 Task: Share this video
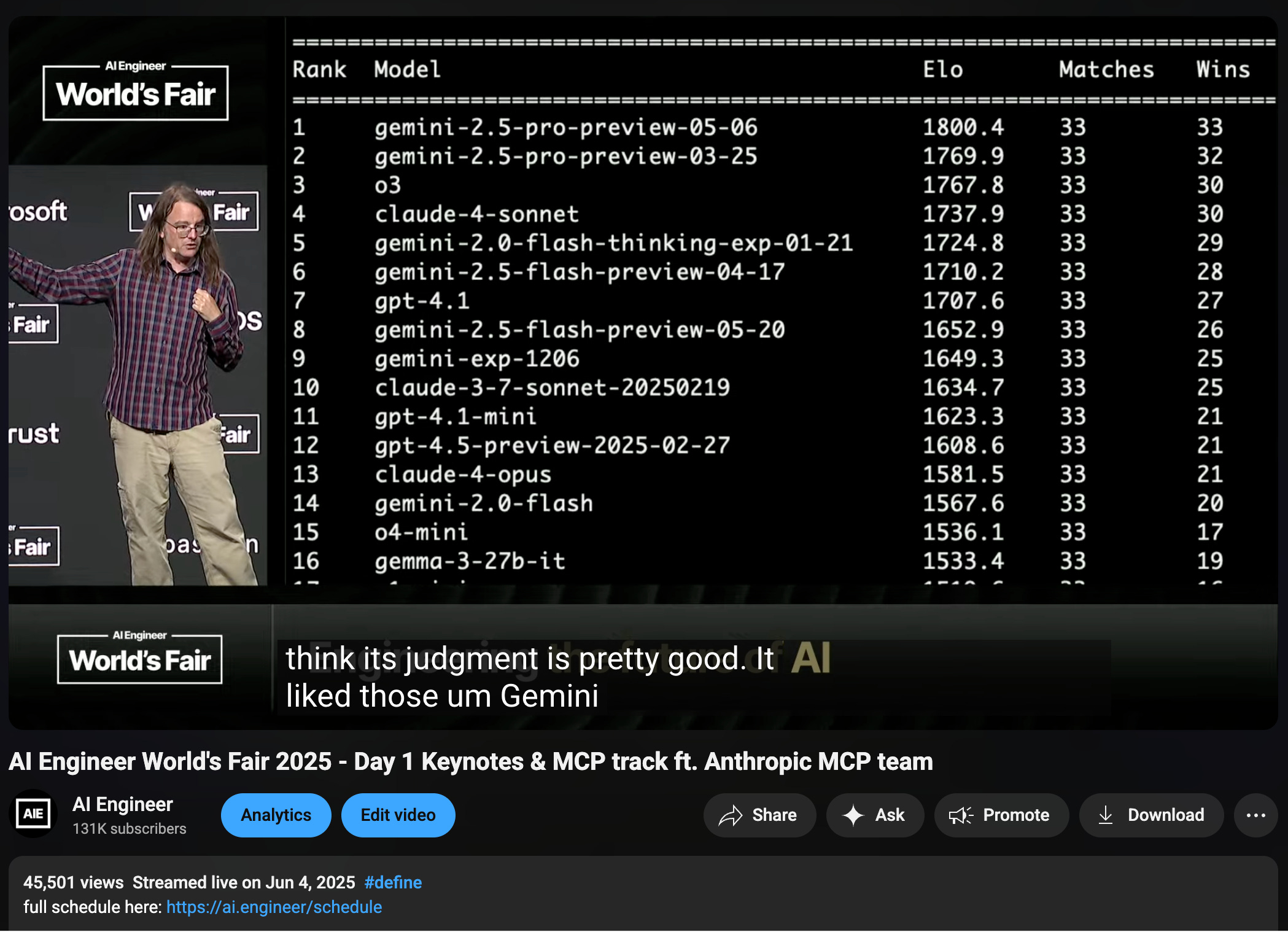pos(759,815)
